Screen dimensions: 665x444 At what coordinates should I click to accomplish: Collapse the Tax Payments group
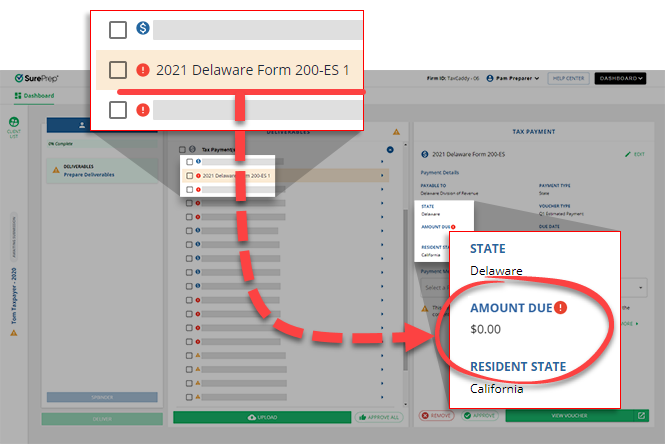390,149
